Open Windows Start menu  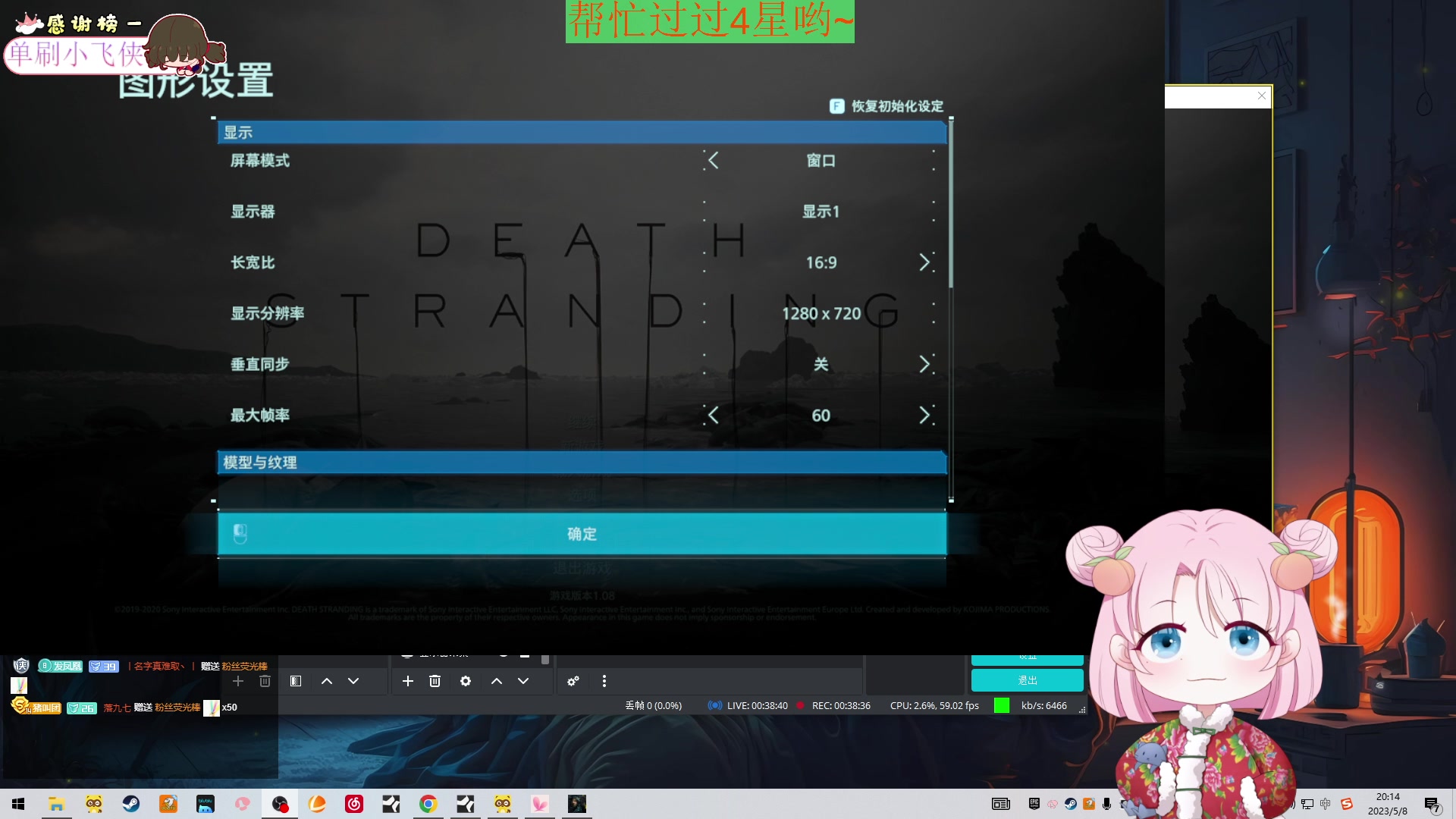click(18, 804)
